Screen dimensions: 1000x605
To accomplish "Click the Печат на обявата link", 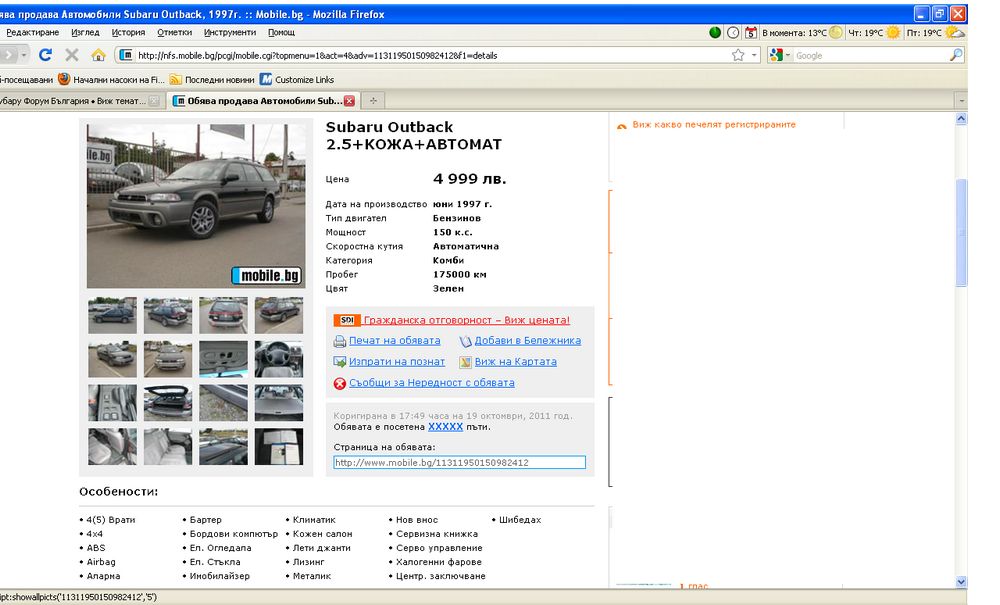I will coord(395,340).
